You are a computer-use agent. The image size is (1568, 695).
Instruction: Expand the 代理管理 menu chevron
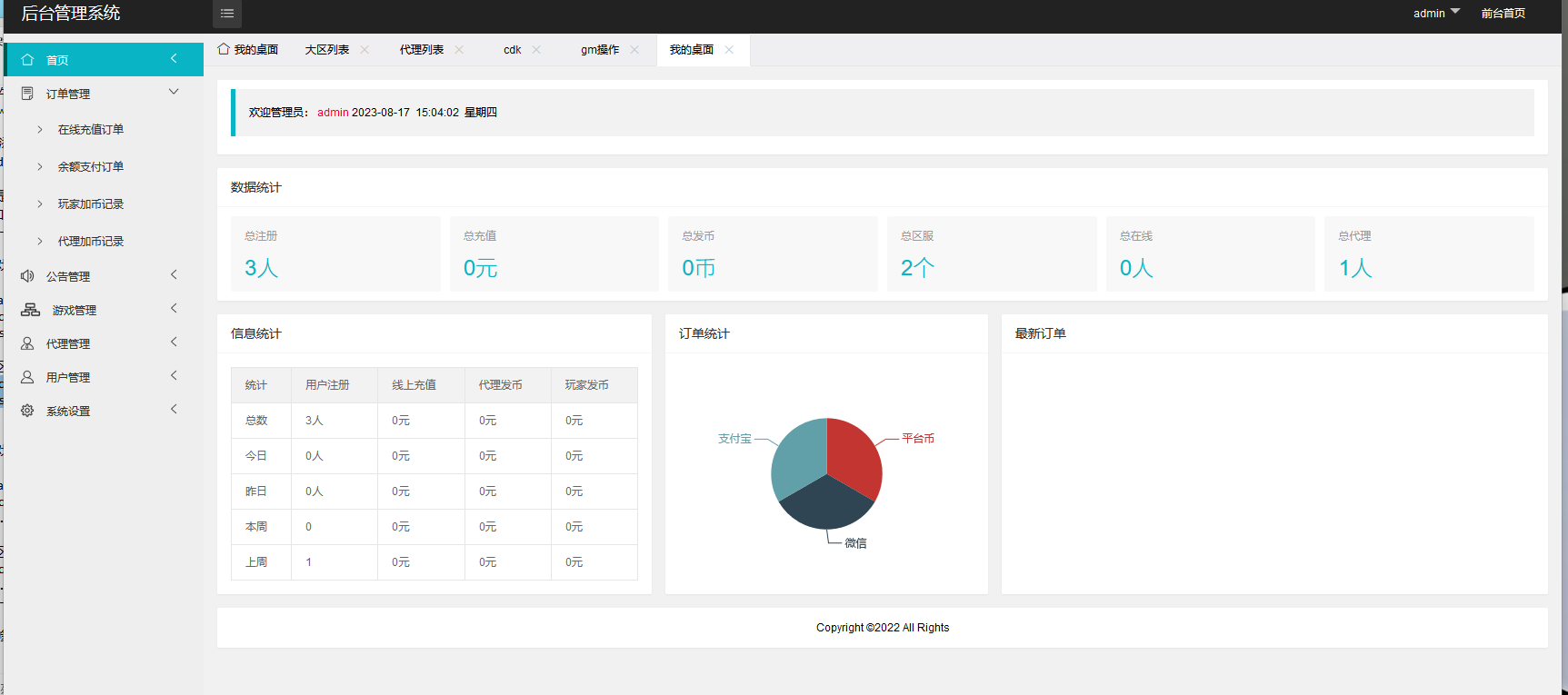(x=174, y=342)
